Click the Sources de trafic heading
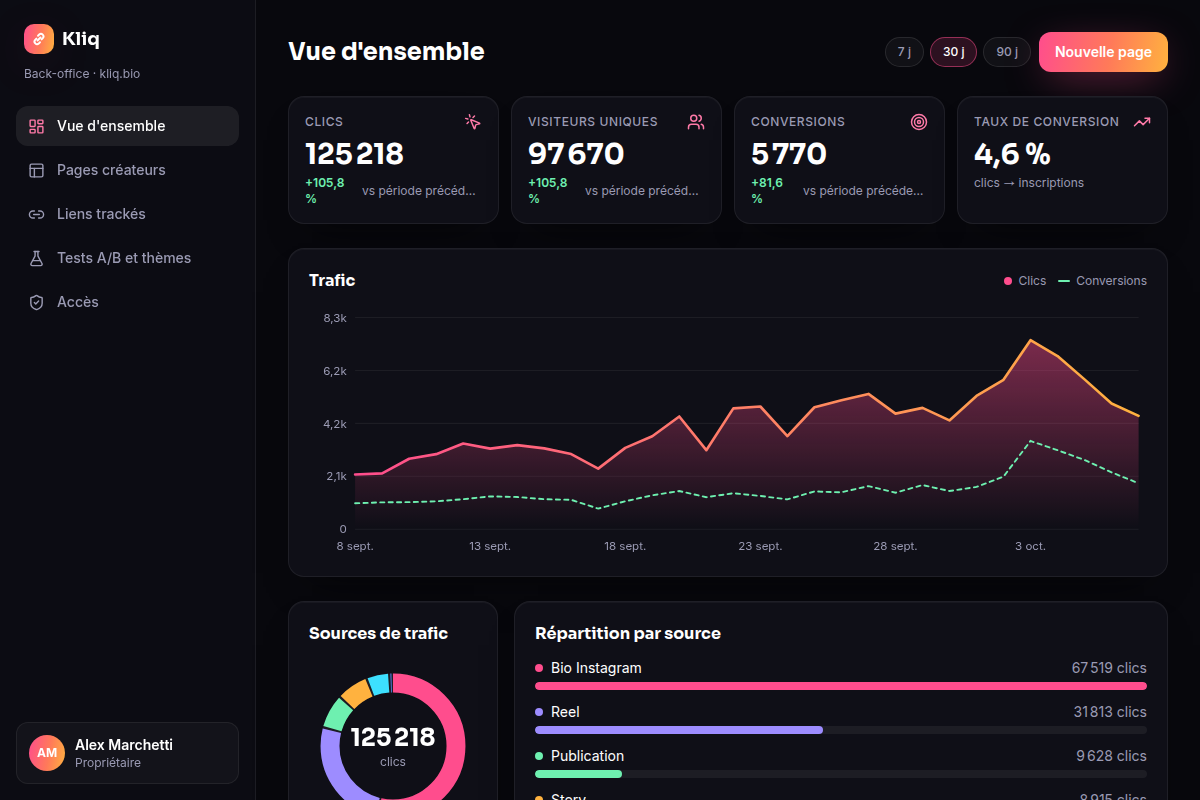This screenshot has height=800, width=1200. pos(378,633)
